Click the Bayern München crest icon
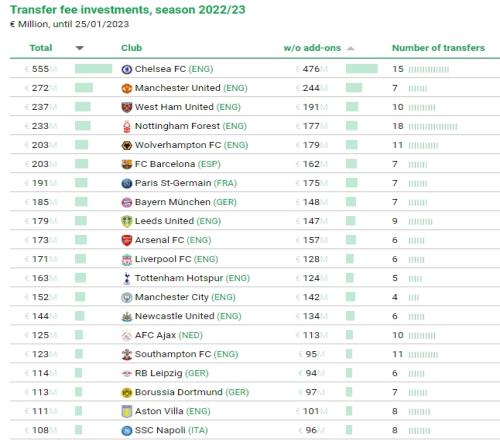Screen dimensions: 500x440 coord(127,202)
